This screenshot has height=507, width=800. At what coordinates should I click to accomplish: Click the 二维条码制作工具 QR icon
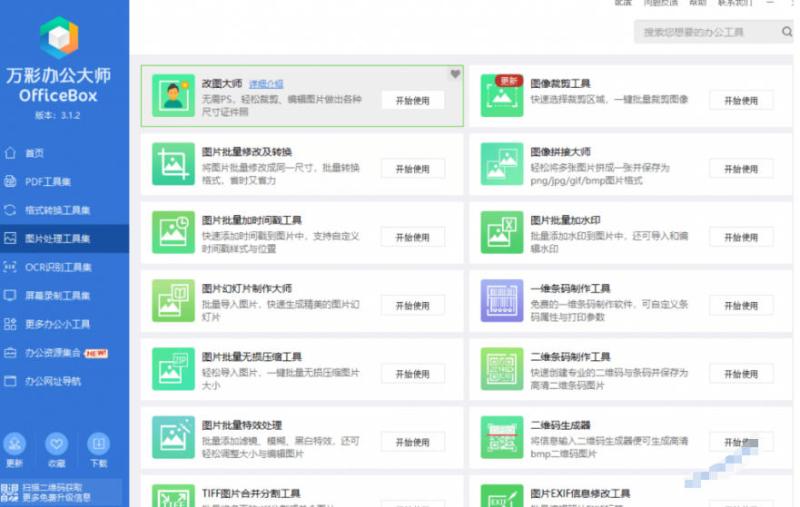tap(502, 369)
